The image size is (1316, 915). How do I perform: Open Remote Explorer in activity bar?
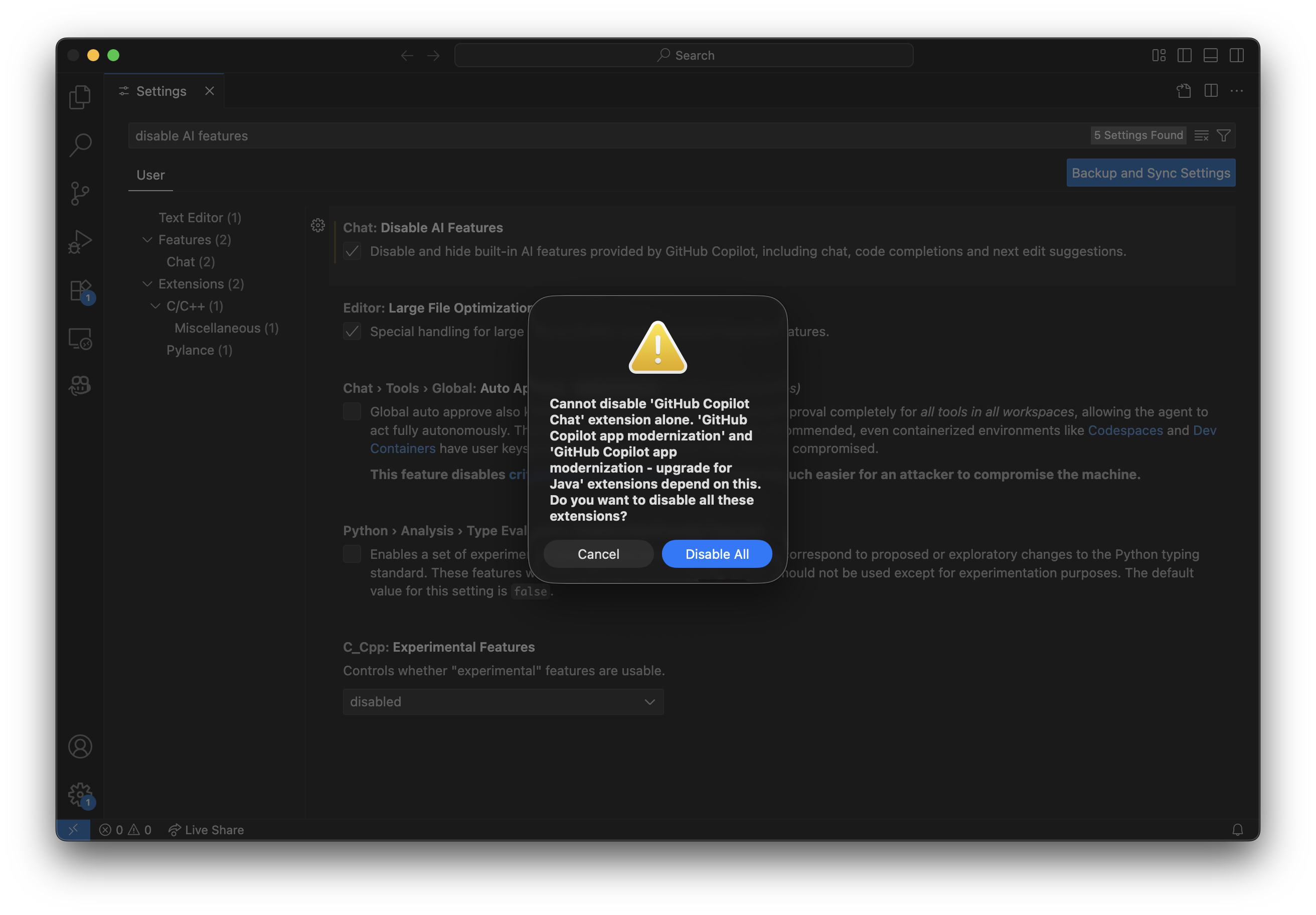tap(80, 339)
